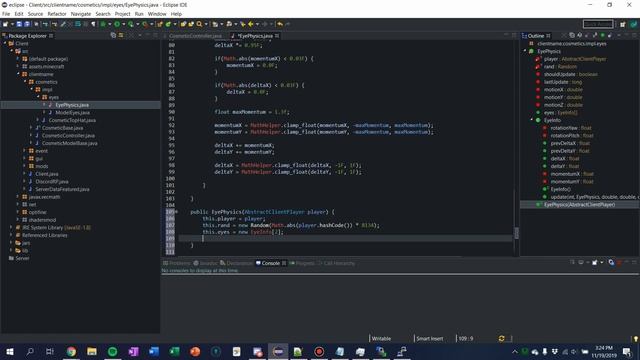The height and width of the screenshot is (360, 640).
Task: Click the green Run button in the toolbar
Action: (x=117, y=24)
